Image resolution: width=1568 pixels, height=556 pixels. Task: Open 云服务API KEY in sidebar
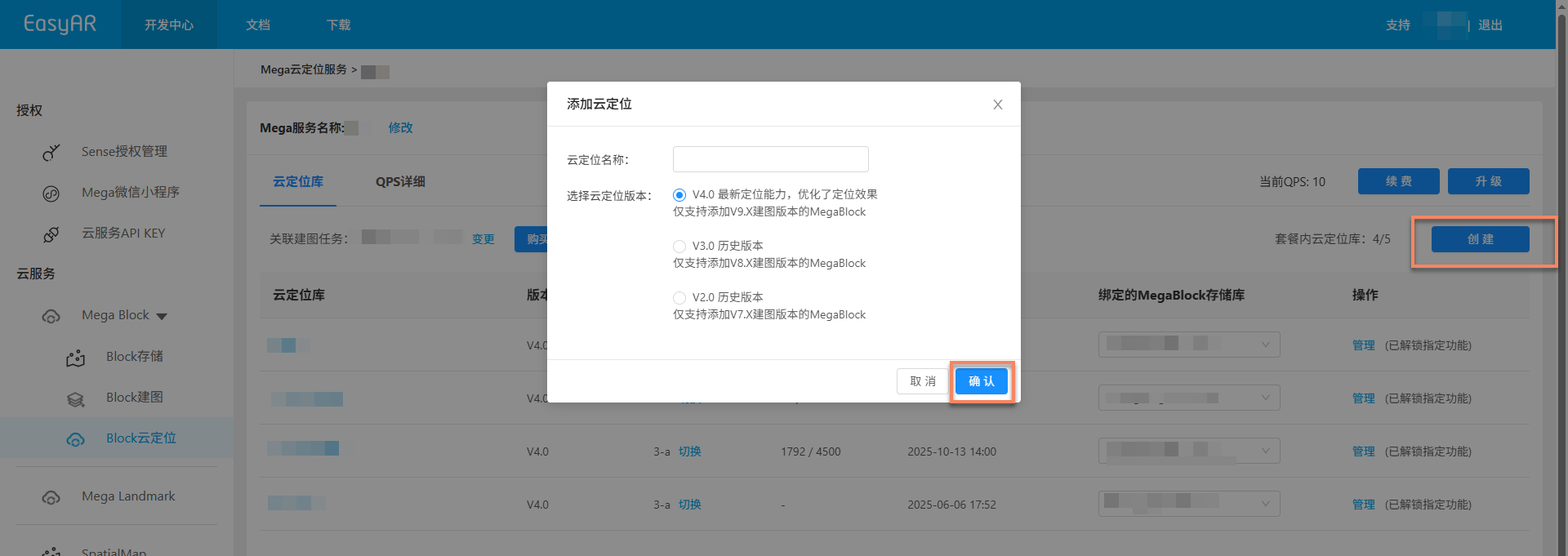pos(123,234)
